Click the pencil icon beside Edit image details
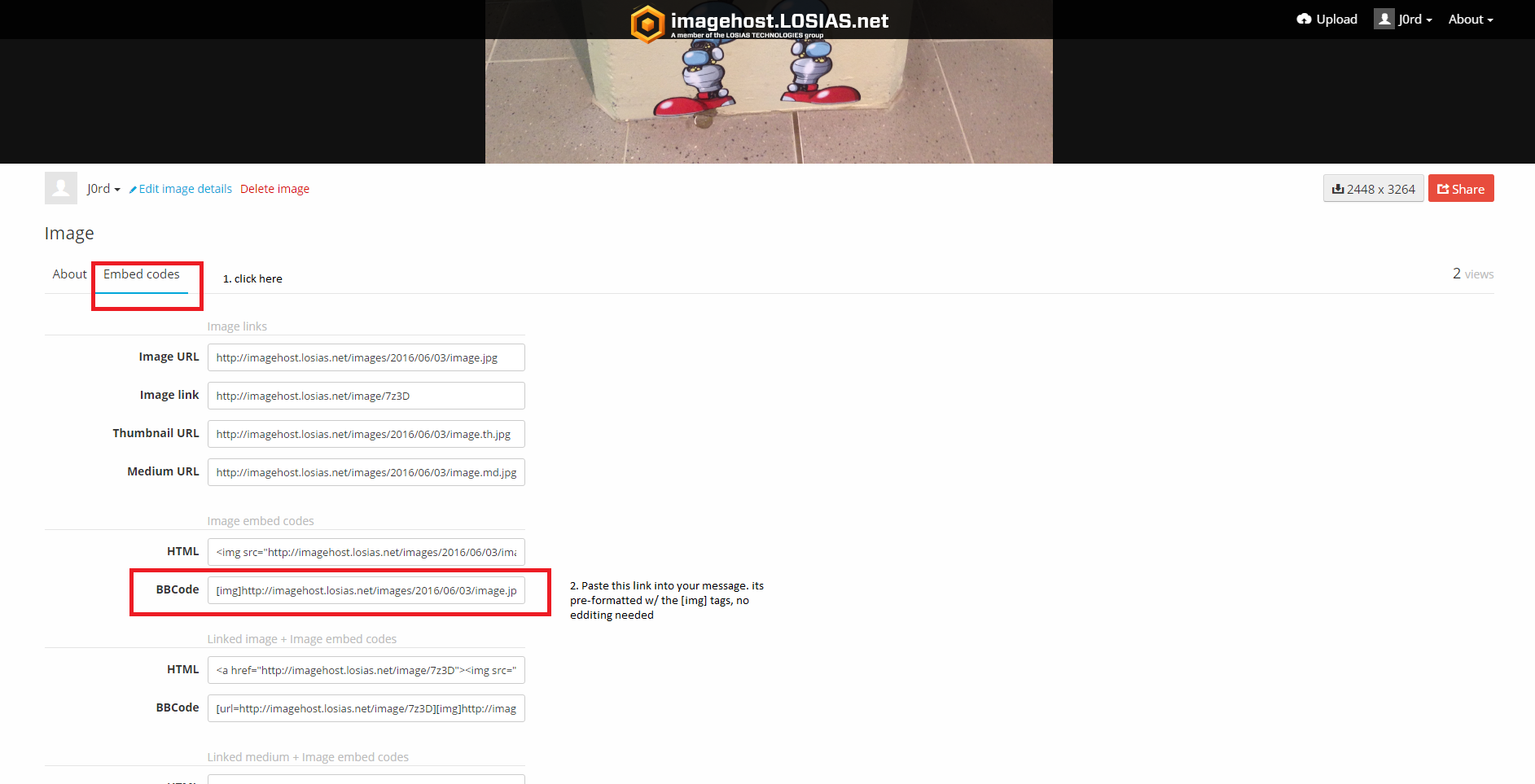The height and width of the screenshot is (784, 1535). tap(133, 190)
